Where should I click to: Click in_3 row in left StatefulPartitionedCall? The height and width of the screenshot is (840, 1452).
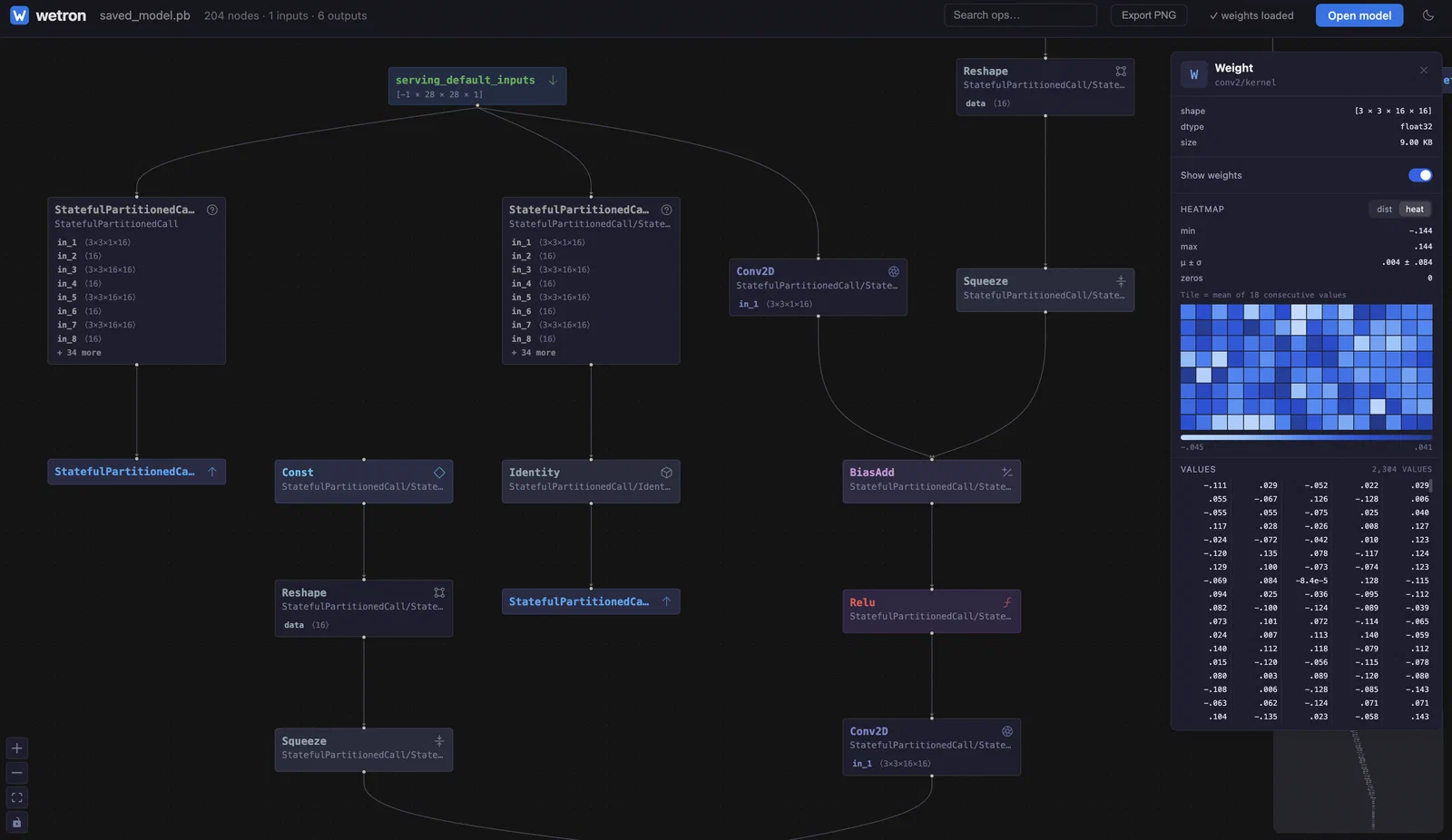pyautogui.click(x=96, y=269)
